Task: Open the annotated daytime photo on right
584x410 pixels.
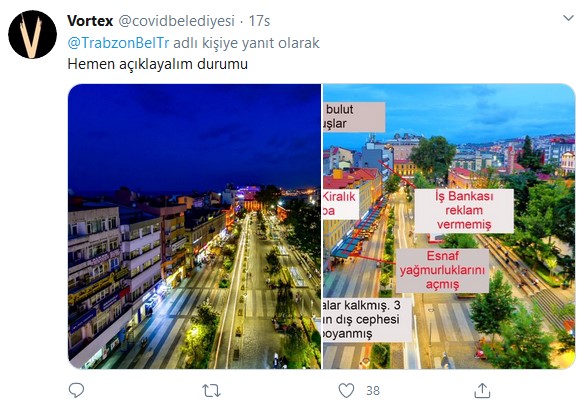Action: [x=449, y=226]
